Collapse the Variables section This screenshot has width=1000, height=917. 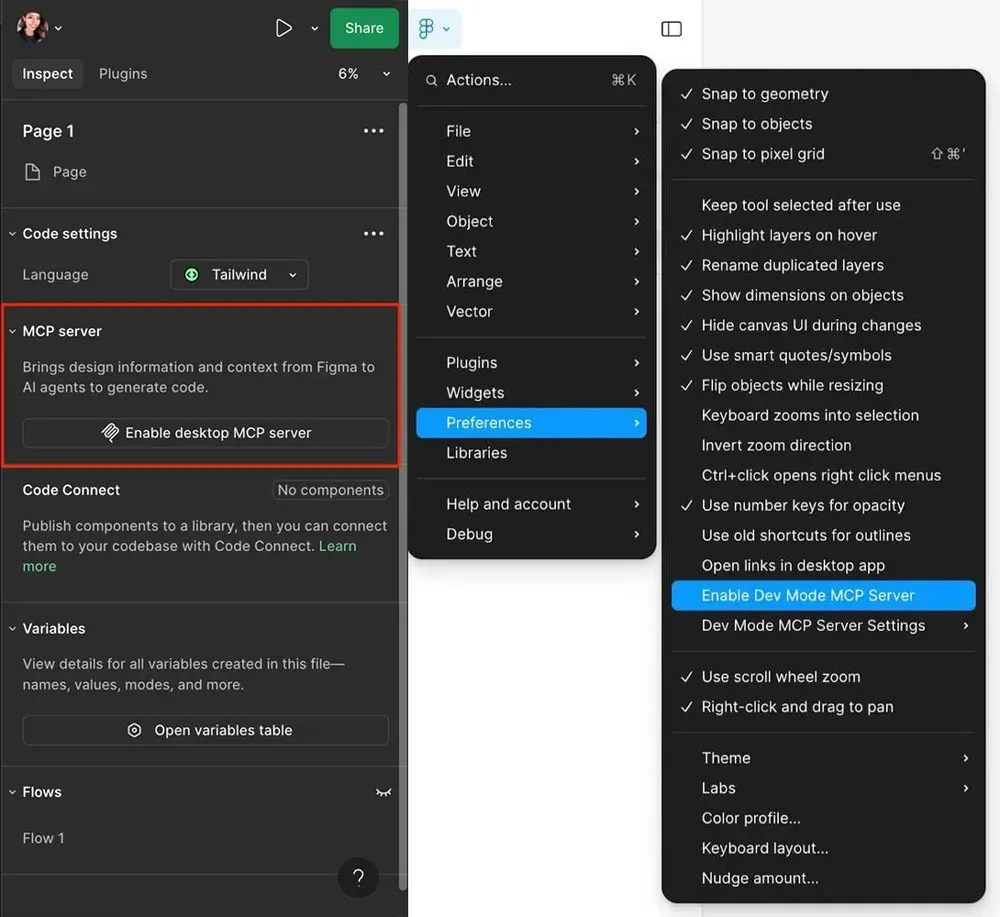click(12, 629)
